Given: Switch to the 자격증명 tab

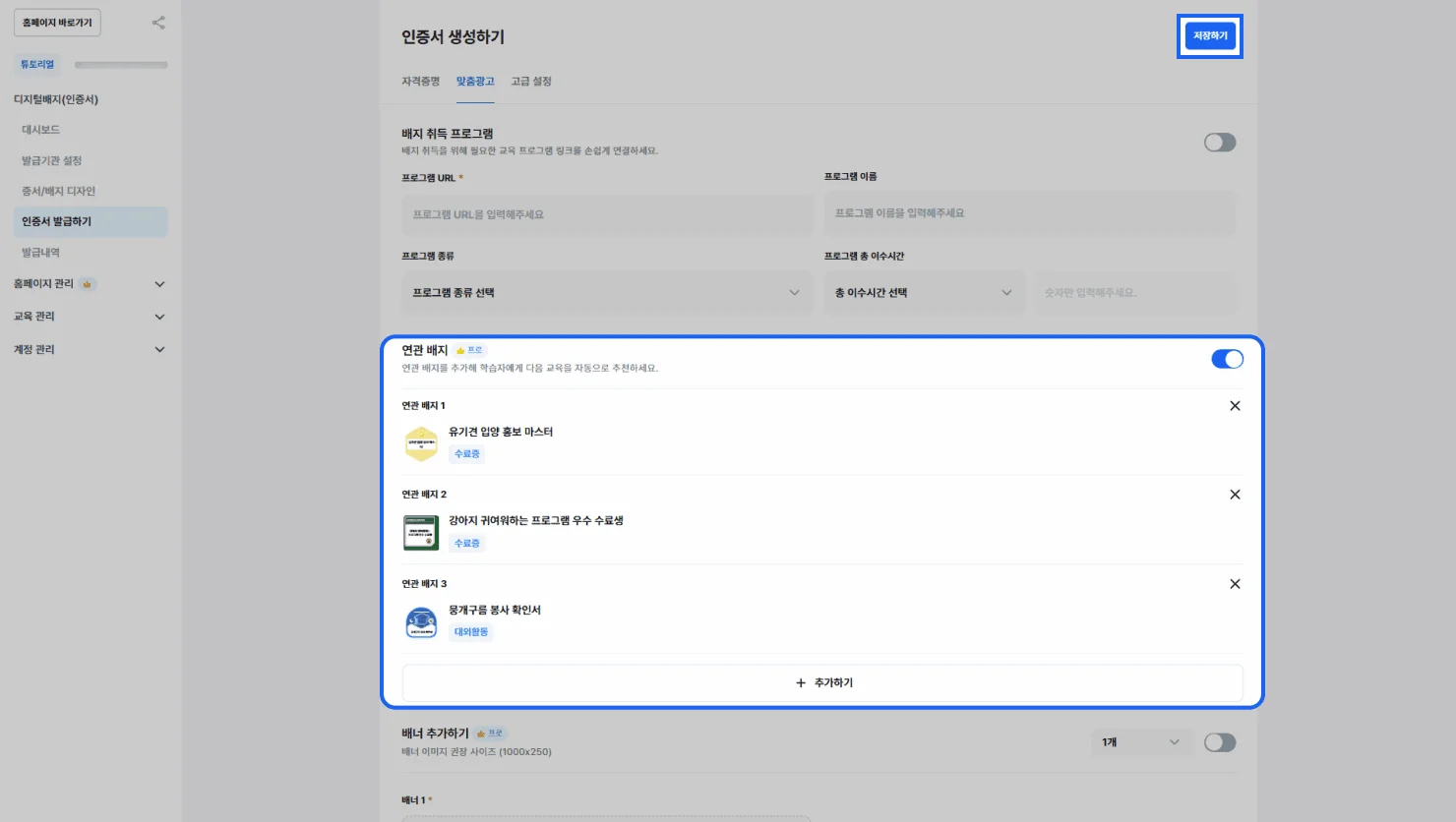Looking at the screenshot, I should click(x=420, y=82).
